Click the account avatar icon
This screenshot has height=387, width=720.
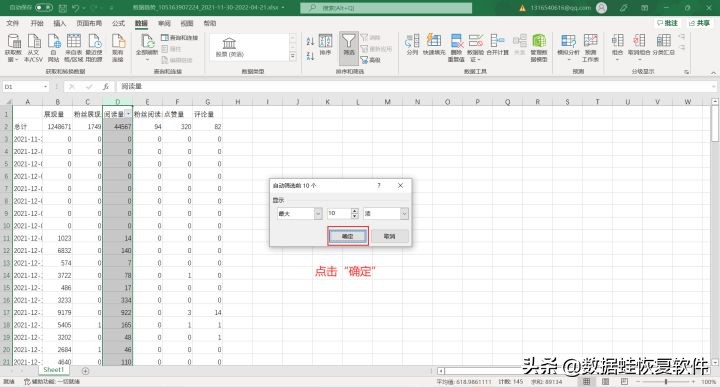click(x=601, y=8)
